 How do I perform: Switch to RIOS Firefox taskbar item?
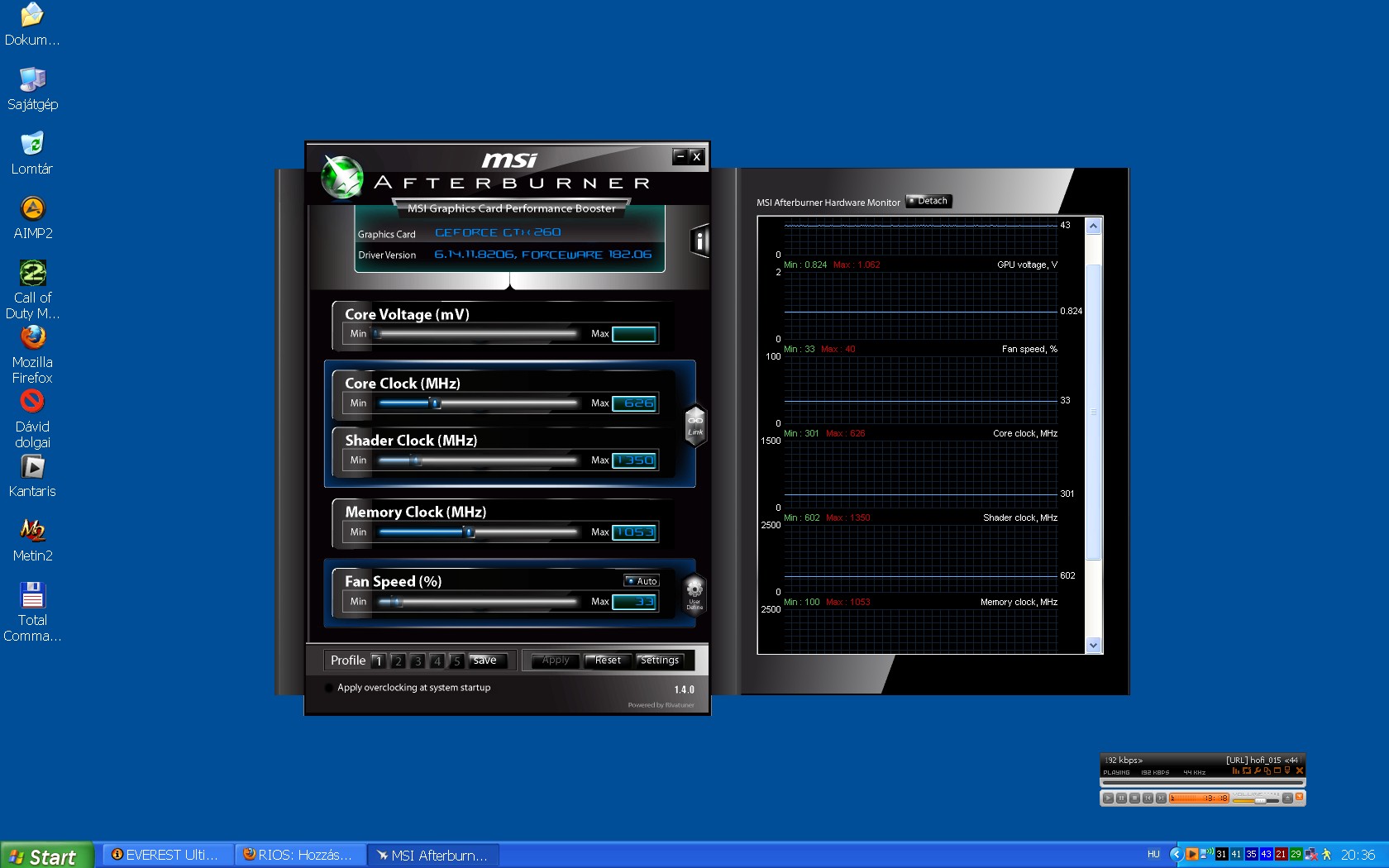(301, 855)
